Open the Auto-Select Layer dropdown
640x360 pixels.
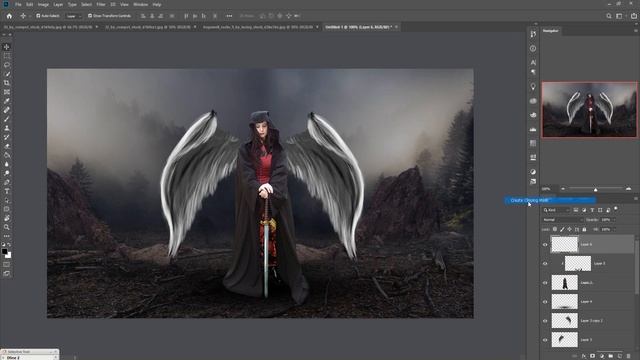pos(73,16)
